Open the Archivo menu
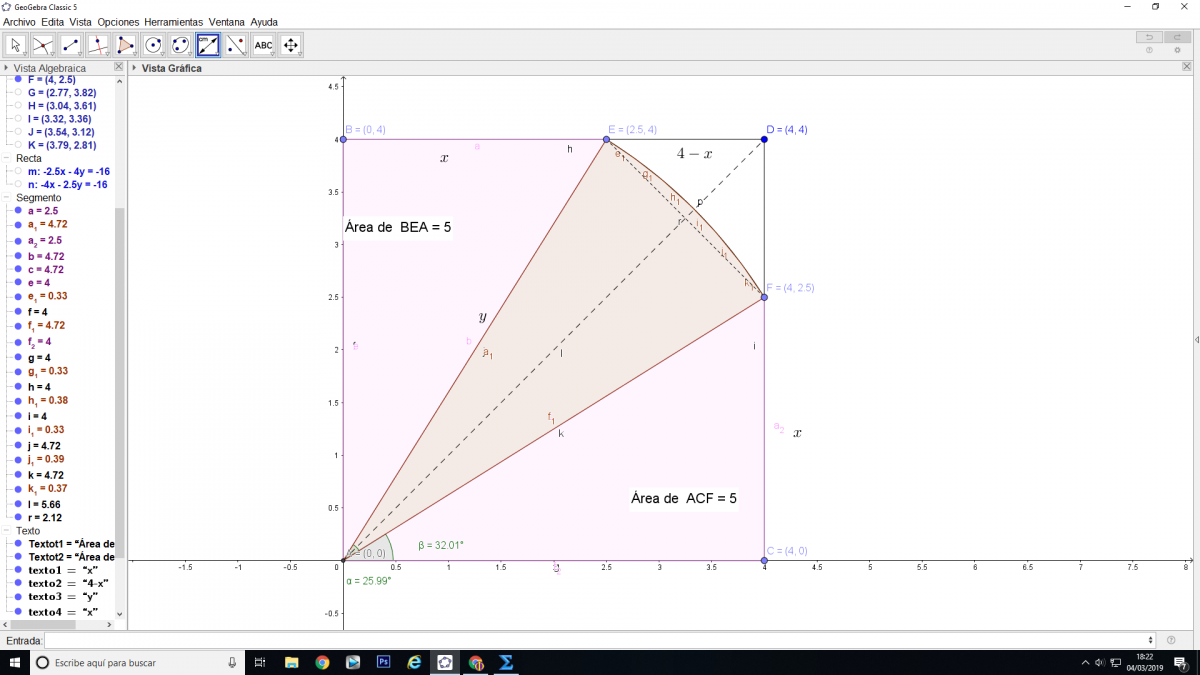Viewport: 1200px width, 675px height. point(19,22)
